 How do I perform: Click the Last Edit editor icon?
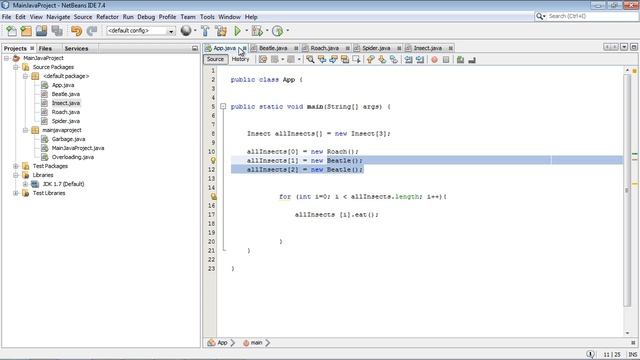(262, 60)
